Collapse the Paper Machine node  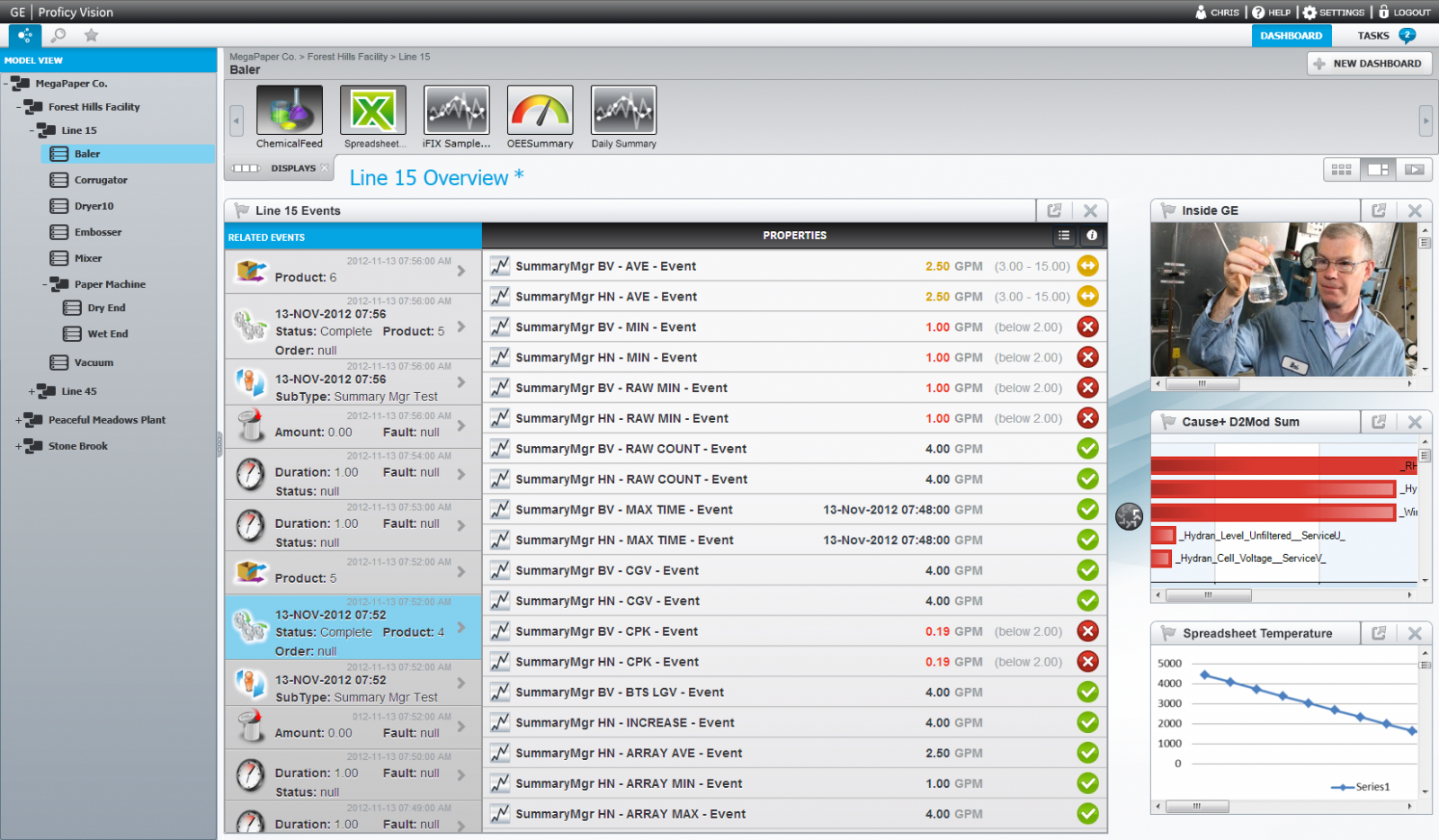click(x=44, y=283)
